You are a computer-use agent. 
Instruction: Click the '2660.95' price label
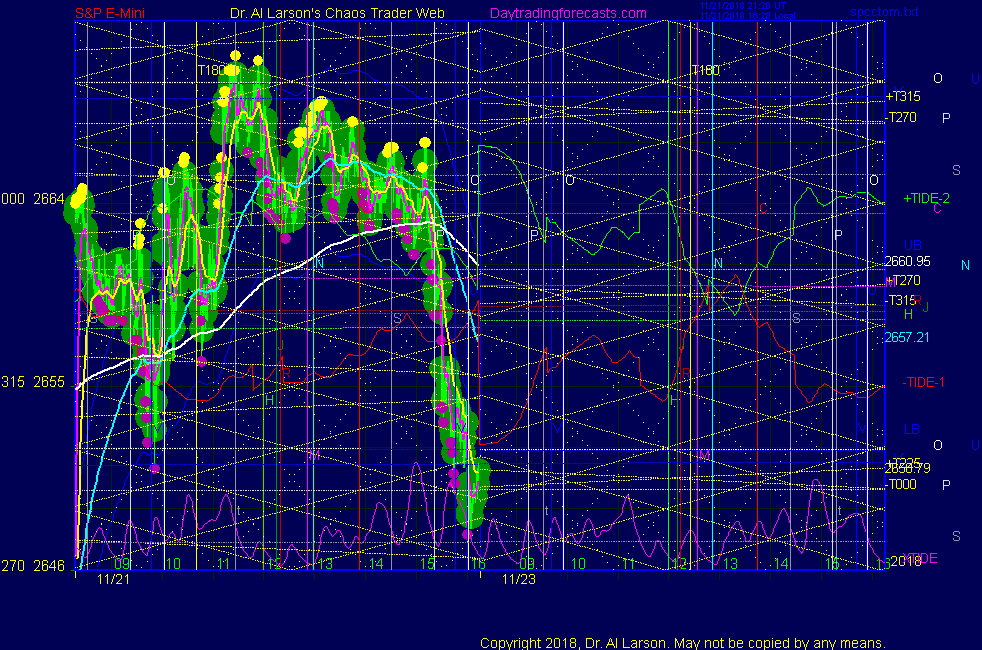(907, 261)
